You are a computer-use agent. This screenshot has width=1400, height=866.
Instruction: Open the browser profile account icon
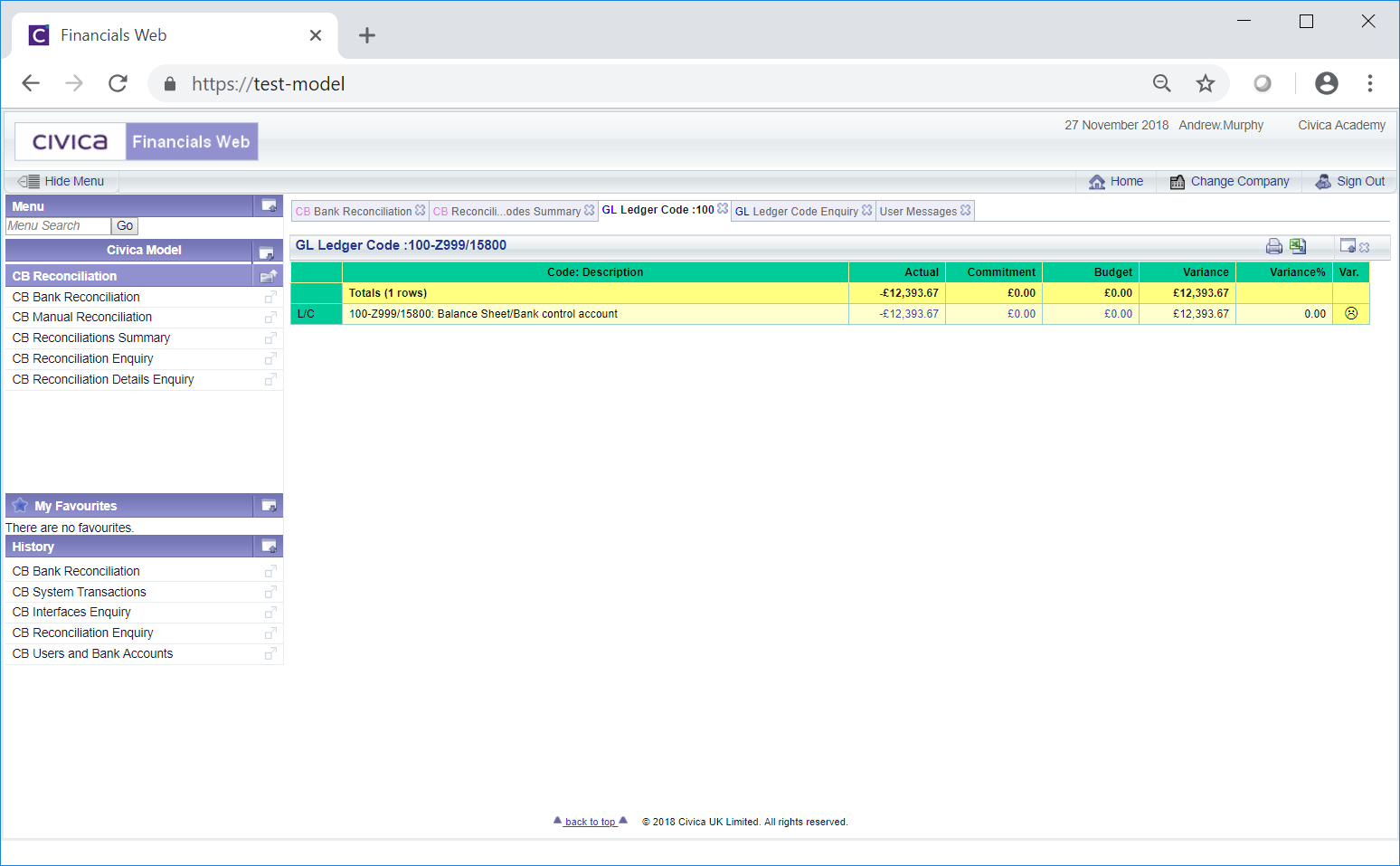(1327, 83)
